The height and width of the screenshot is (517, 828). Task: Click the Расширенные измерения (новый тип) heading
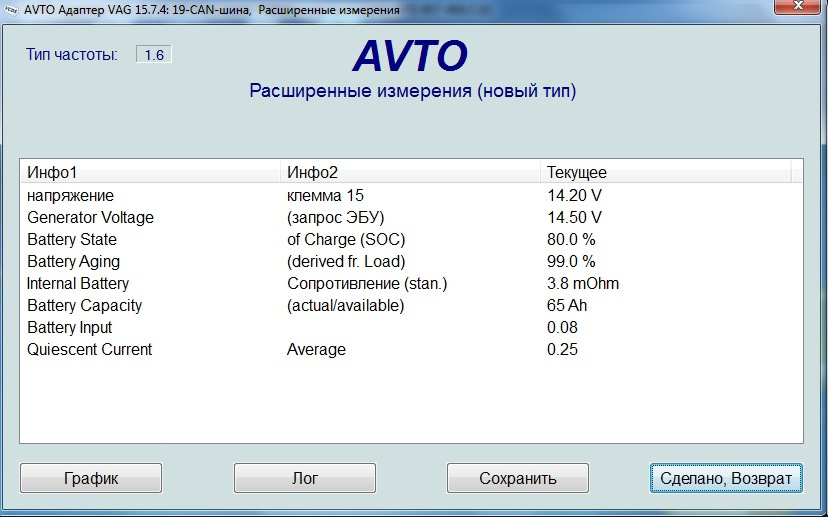click(412, 91)
